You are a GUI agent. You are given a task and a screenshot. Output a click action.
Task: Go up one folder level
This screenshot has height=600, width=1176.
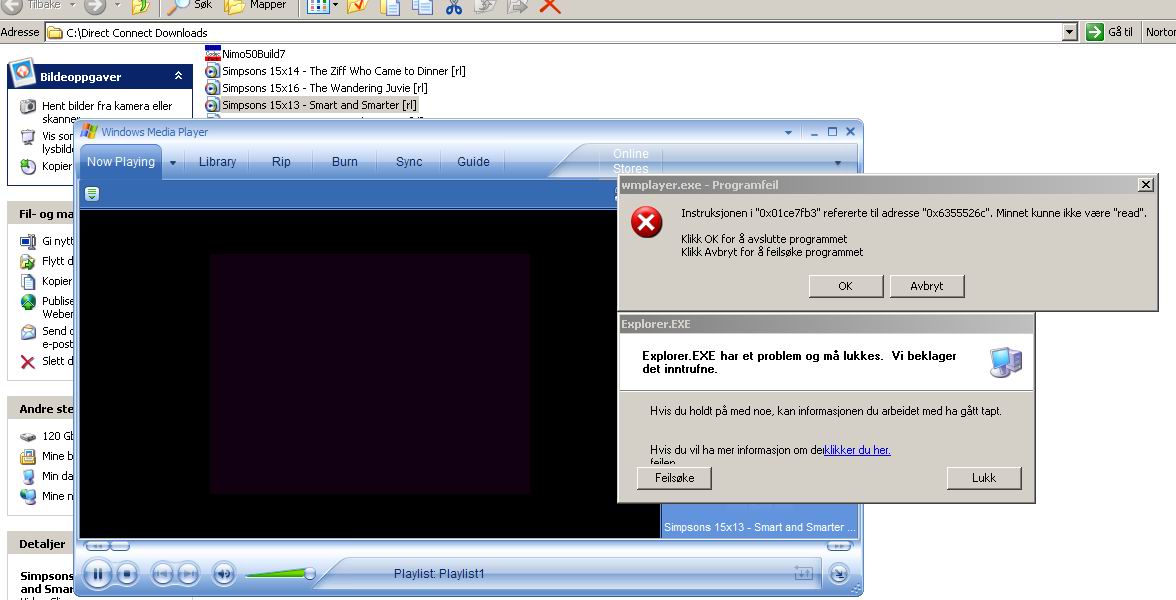click(140, 7)
